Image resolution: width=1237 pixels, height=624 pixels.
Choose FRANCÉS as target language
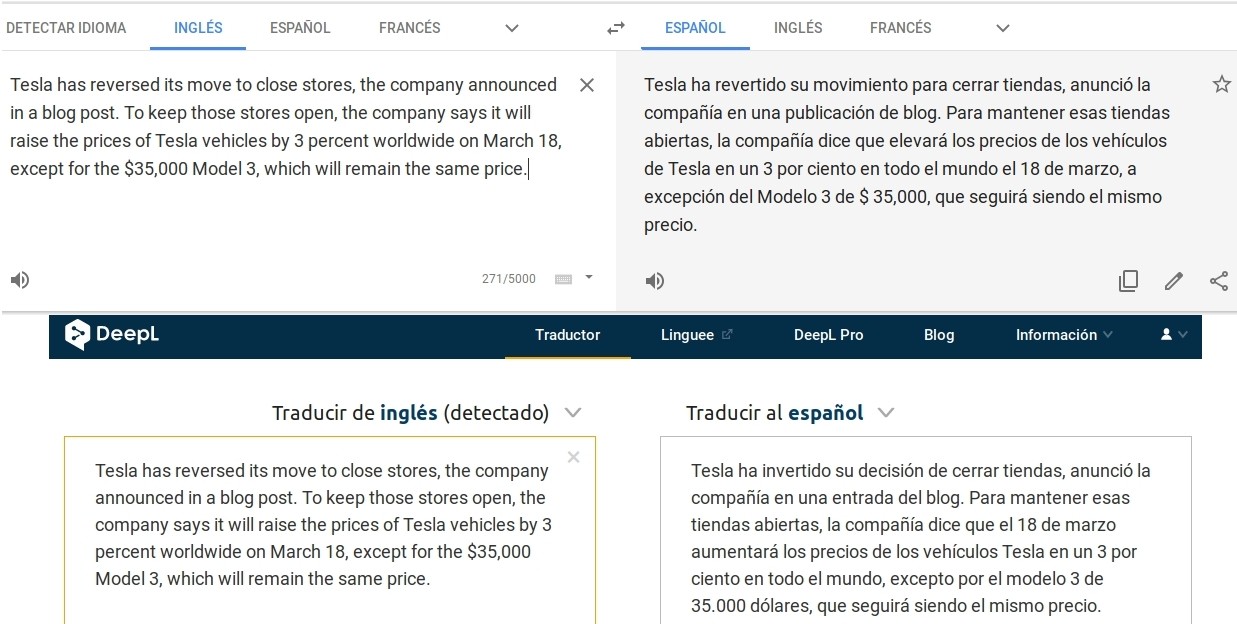point(901,28)
